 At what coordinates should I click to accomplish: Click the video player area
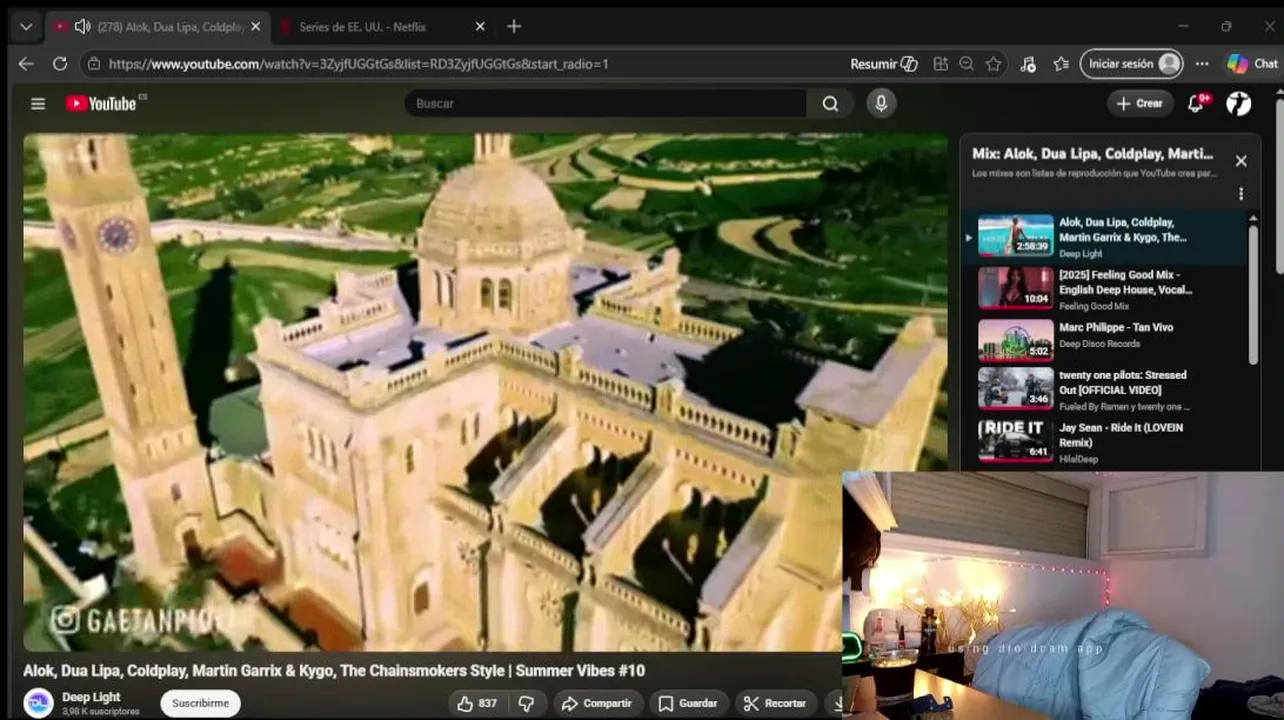point(485,392)
